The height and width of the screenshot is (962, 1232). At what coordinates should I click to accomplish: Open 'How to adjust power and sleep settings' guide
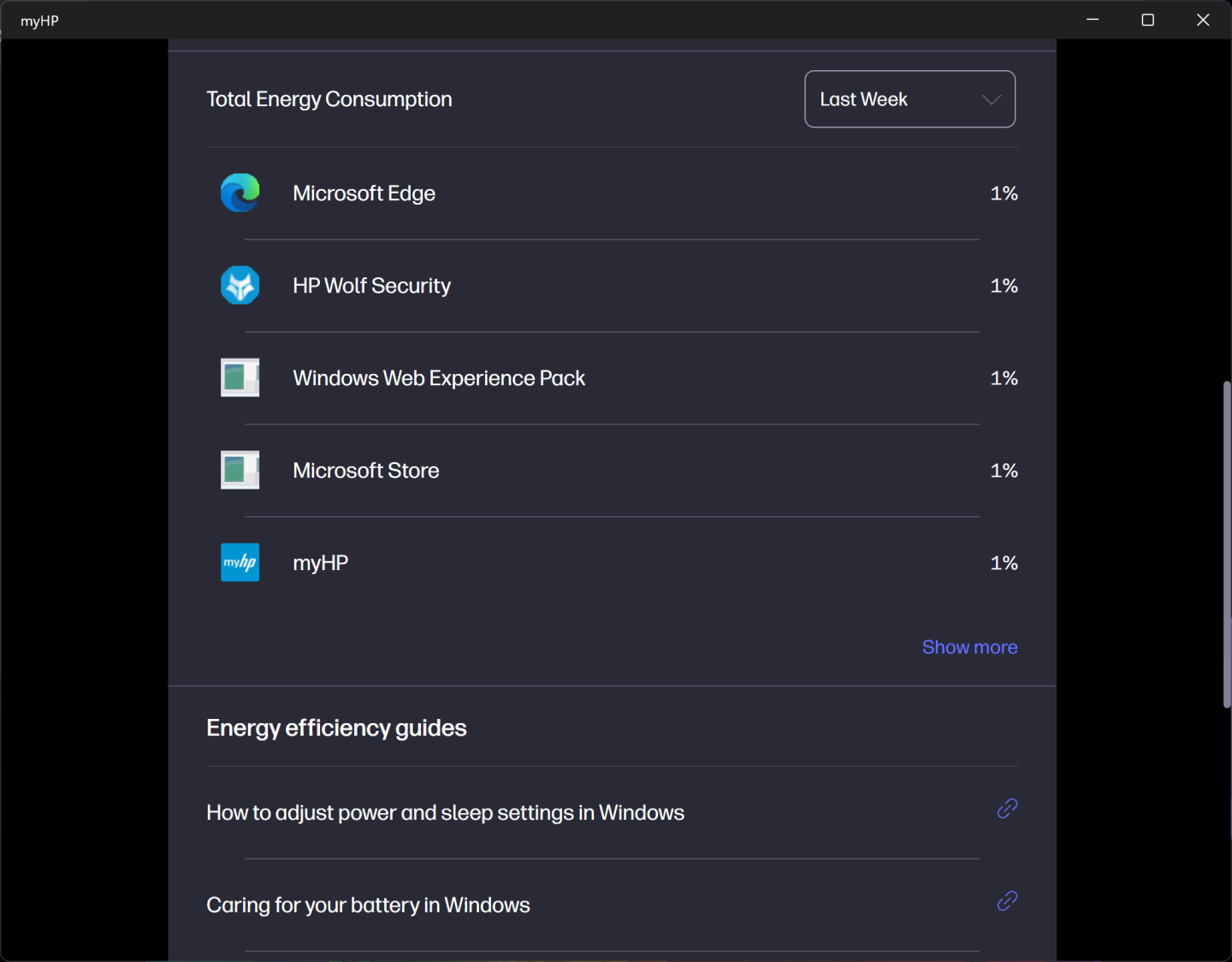click(445, 813)
